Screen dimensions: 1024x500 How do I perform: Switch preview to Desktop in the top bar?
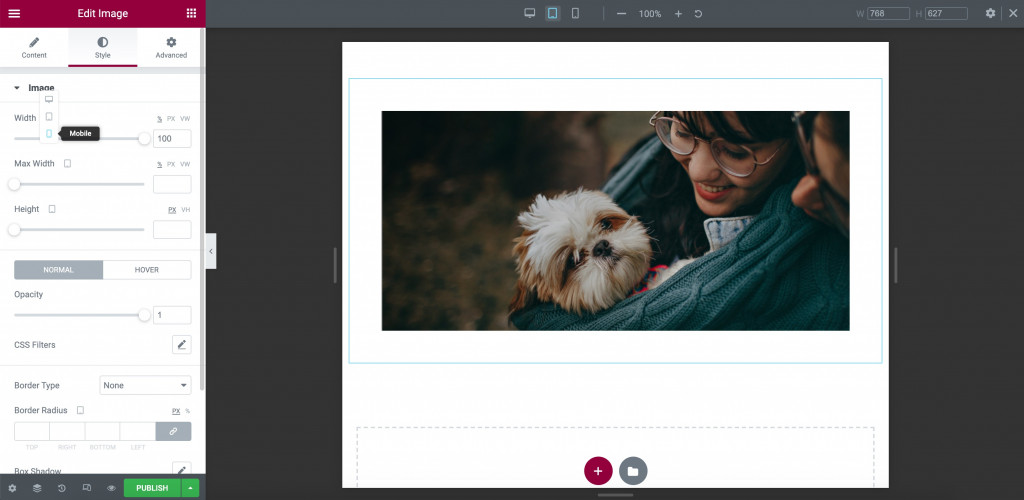[530, 13]
